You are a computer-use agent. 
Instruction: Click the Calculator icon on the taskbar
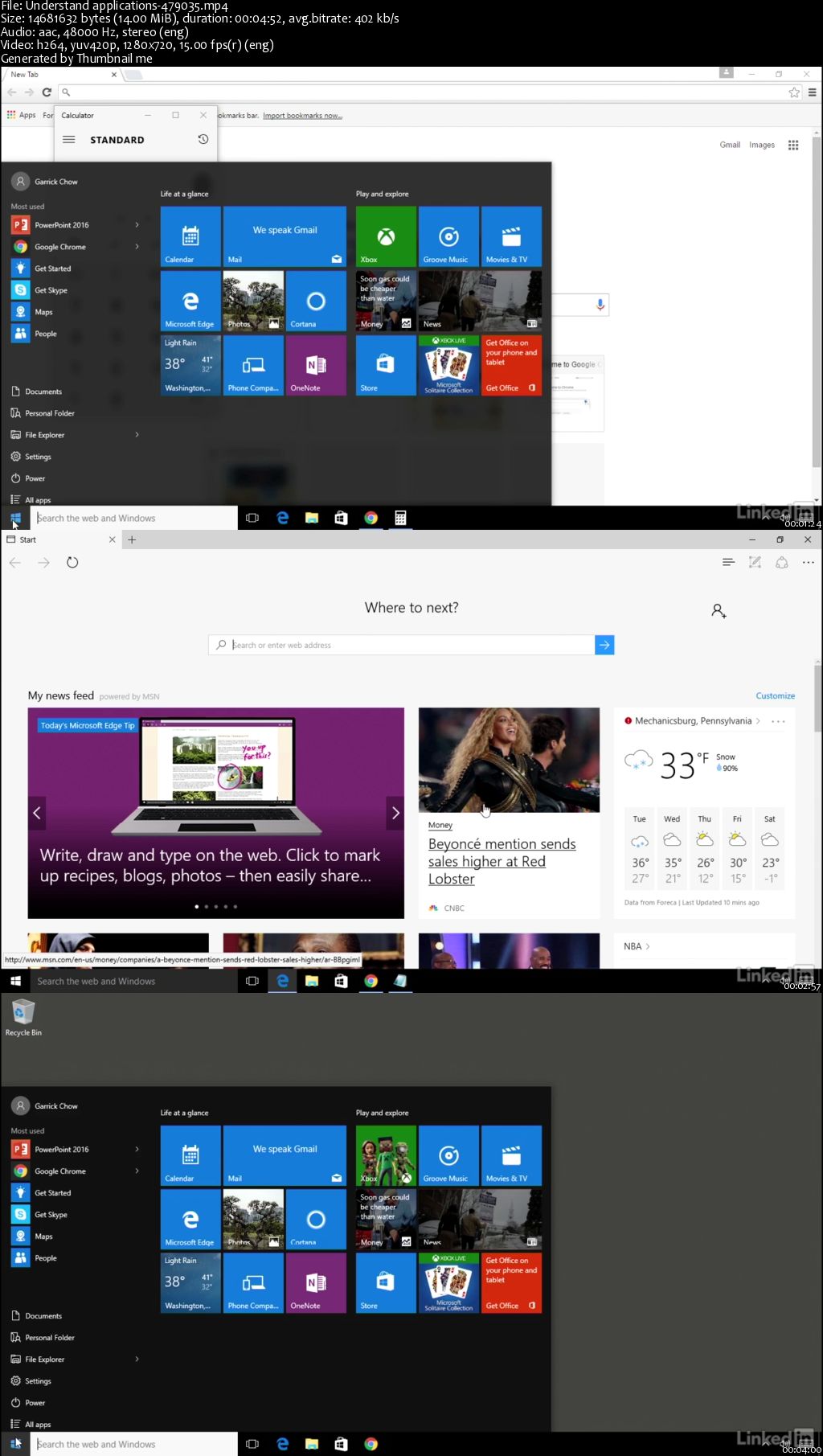400,518
